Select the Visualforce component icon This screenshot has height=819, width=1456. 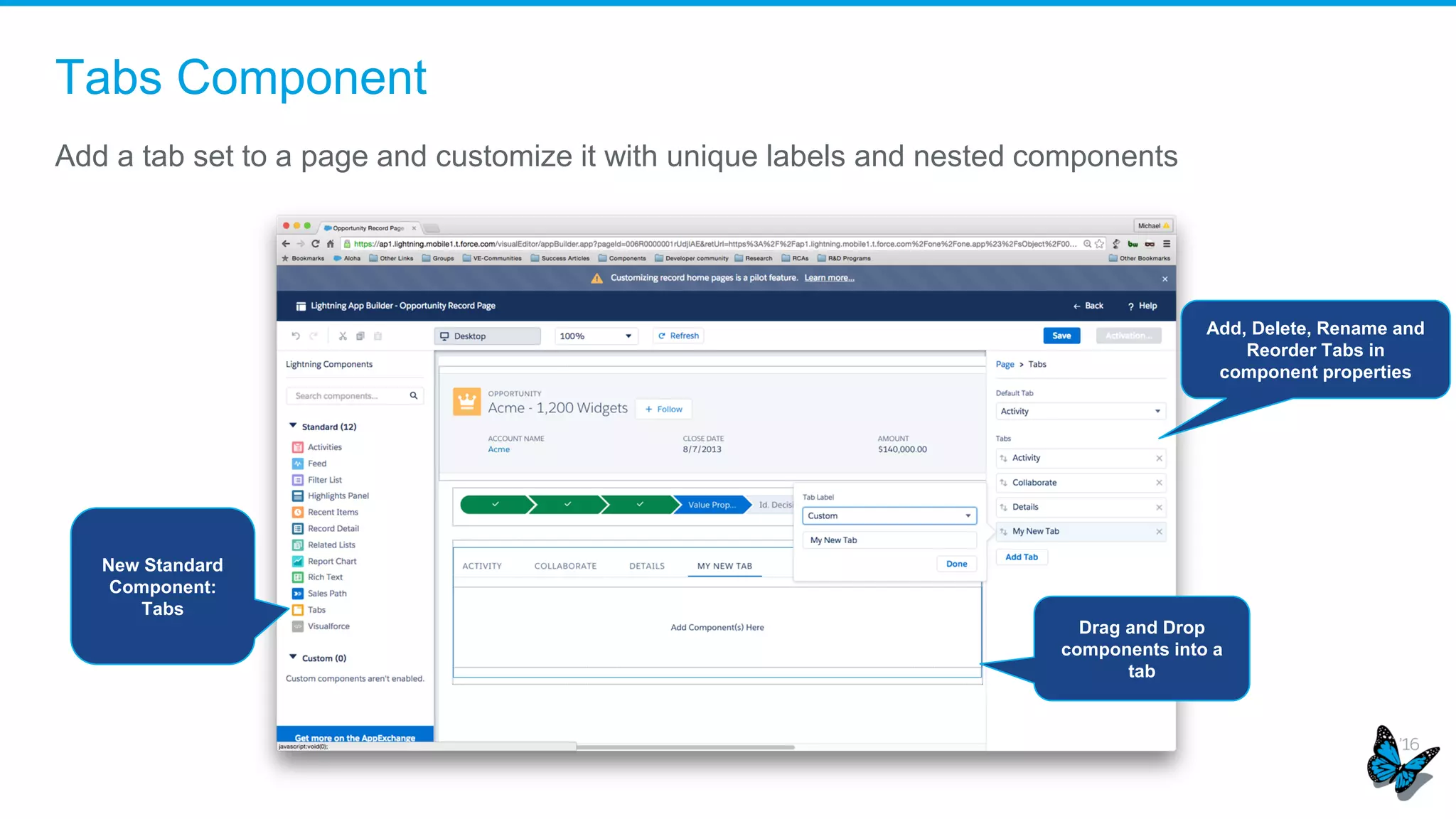coord(298,626)
